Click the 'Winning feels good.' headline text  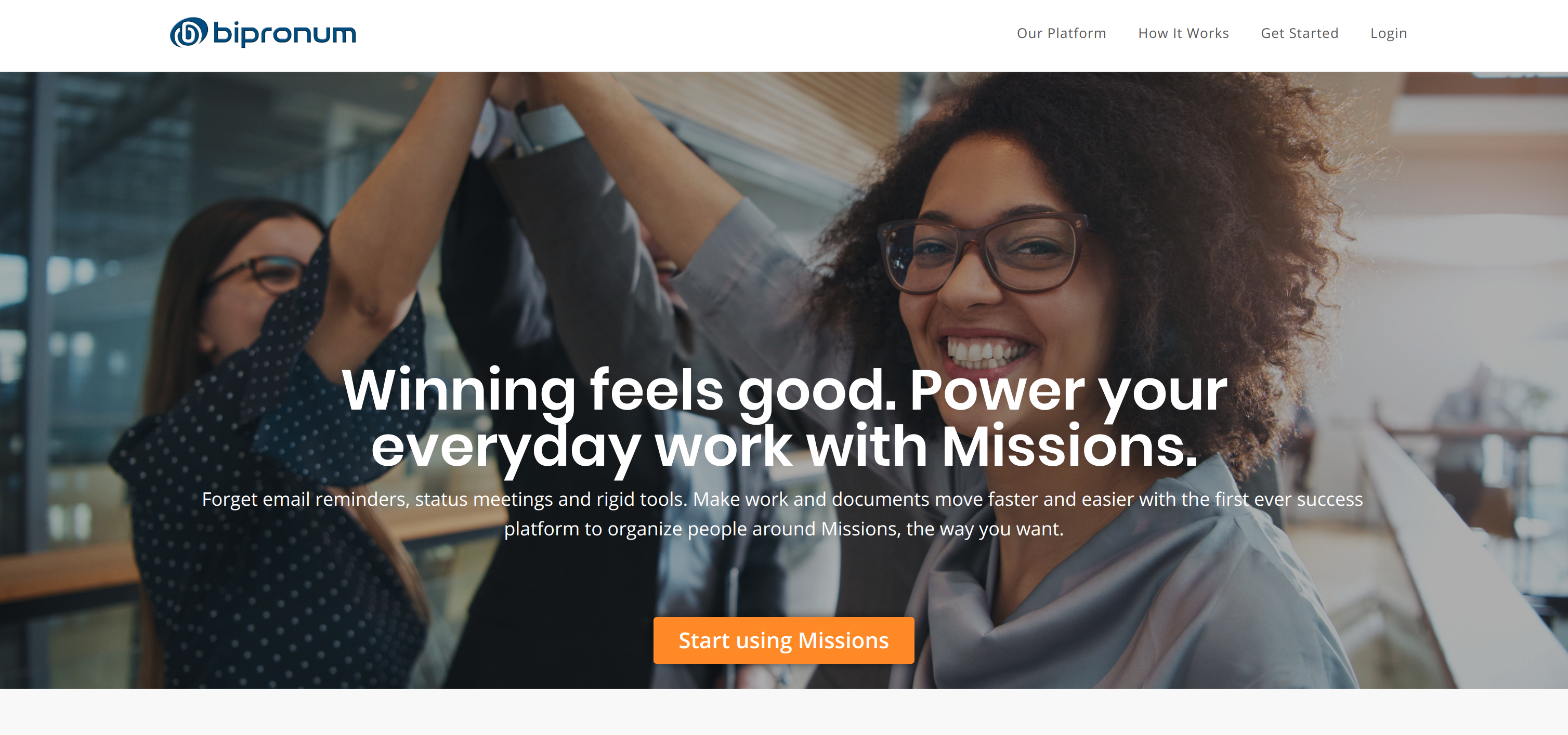pyautogui.click(x=619, y=391)
